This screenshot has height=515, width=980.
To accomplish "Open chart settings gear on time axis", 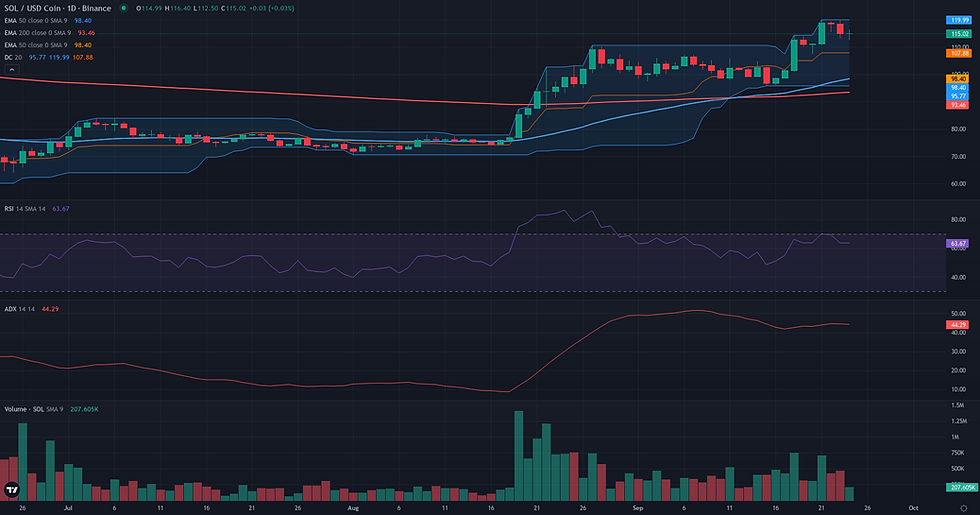I will (963, 508).
